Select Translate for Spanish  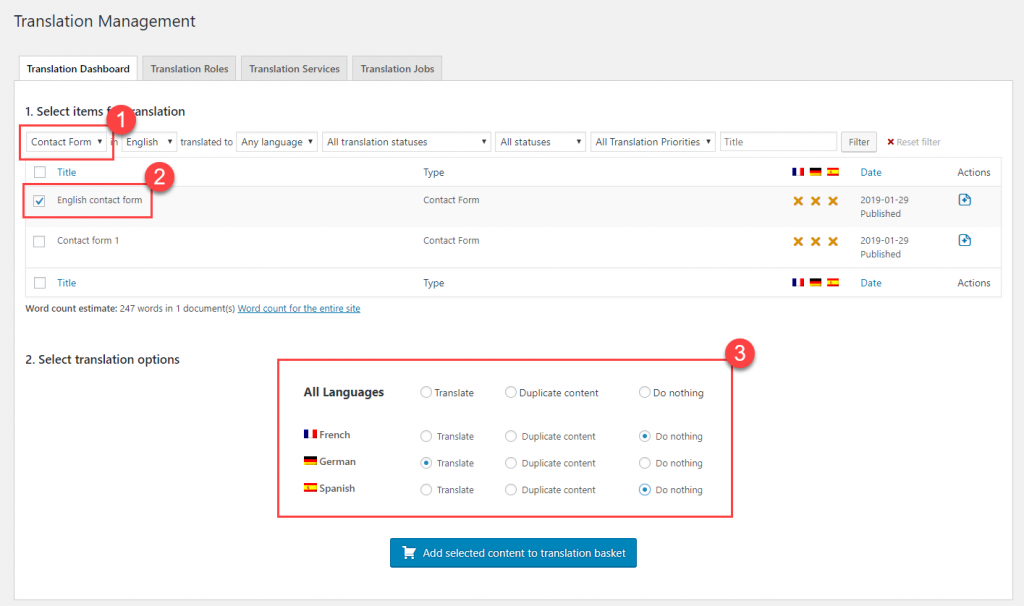click(x=426, y=489)
